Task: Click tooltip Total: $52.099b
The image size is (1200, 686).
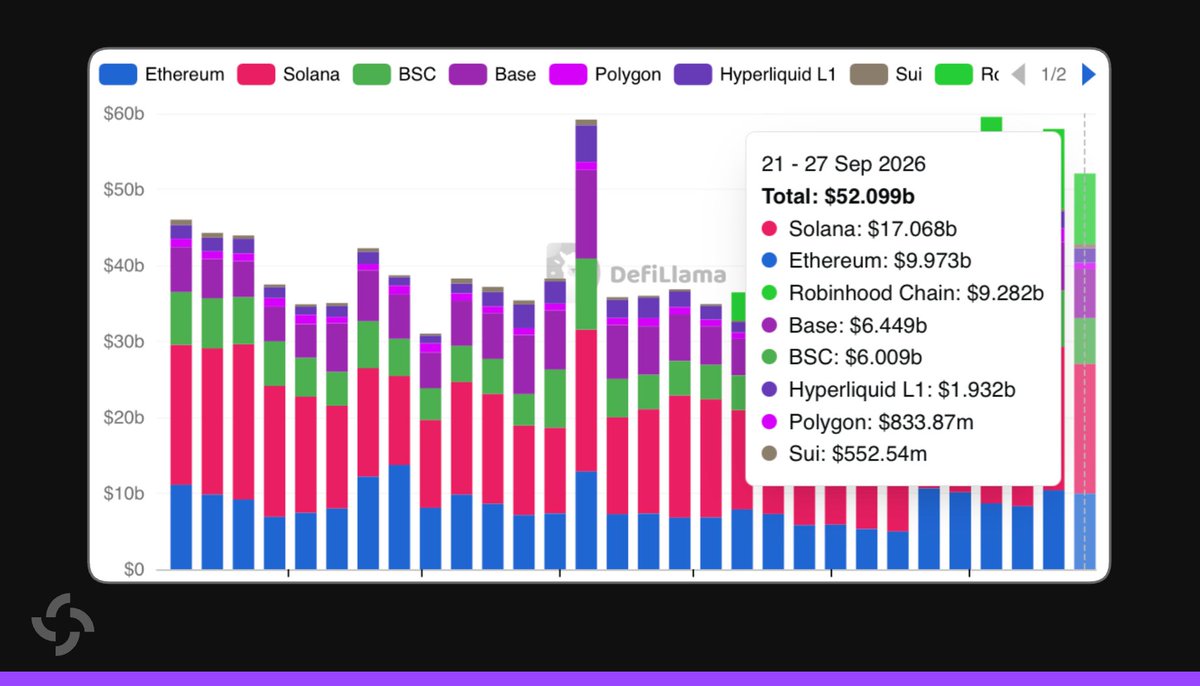Action: [838, 196]
